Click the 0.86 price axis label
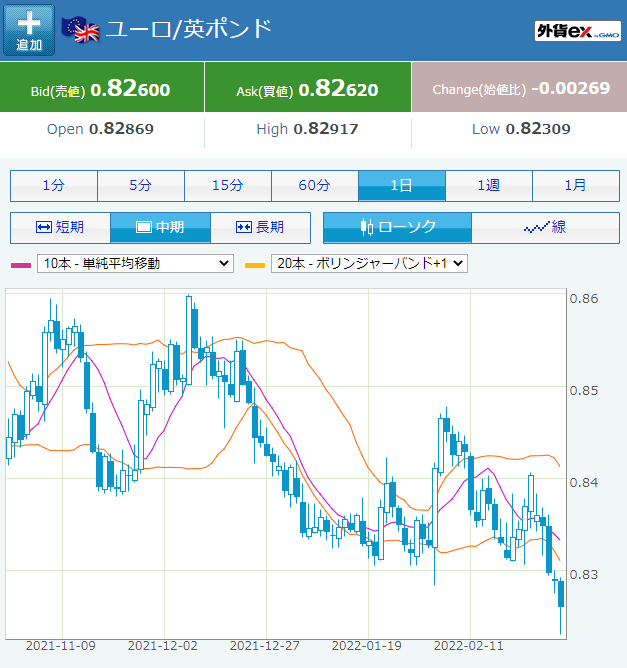 (584, 299)
